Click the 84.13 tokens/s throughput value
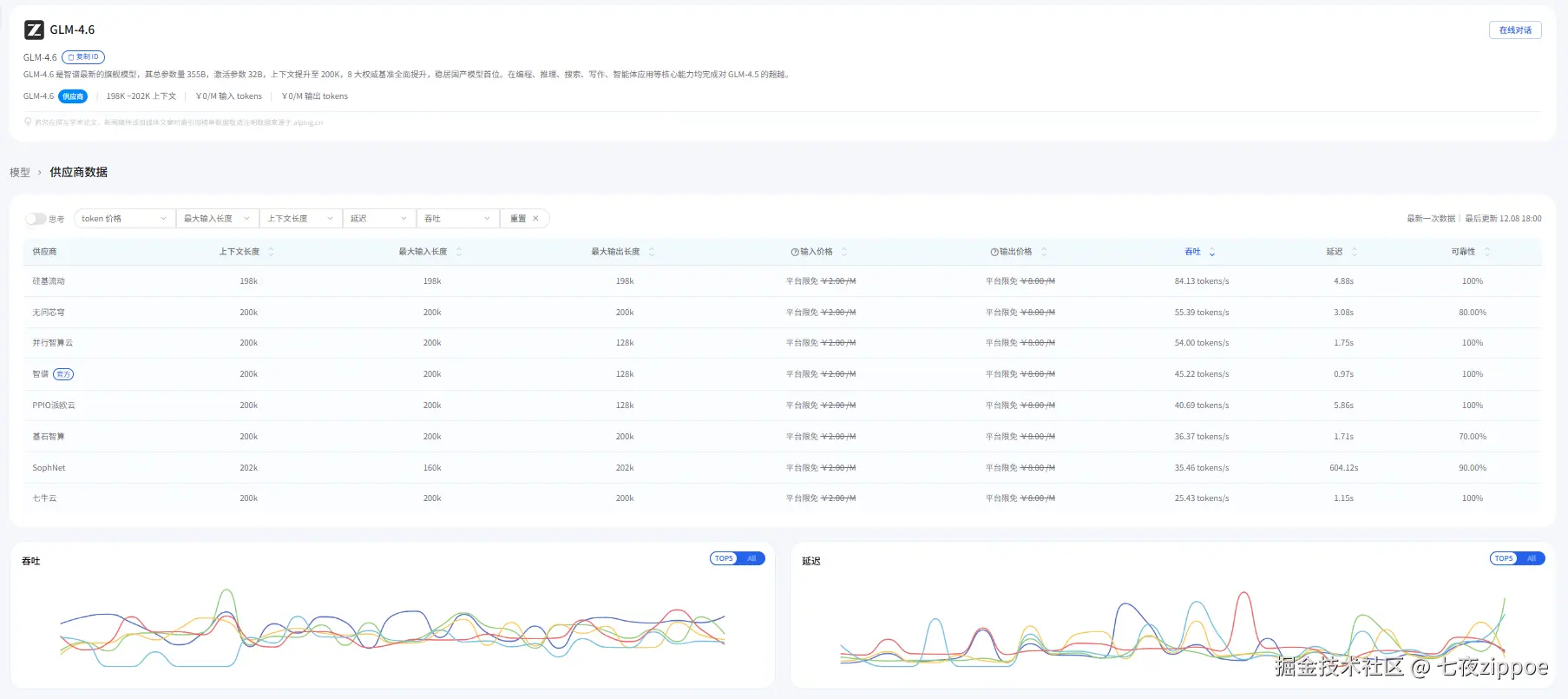Viewport: 1568px width, 699px height. tap(1202, 281)
